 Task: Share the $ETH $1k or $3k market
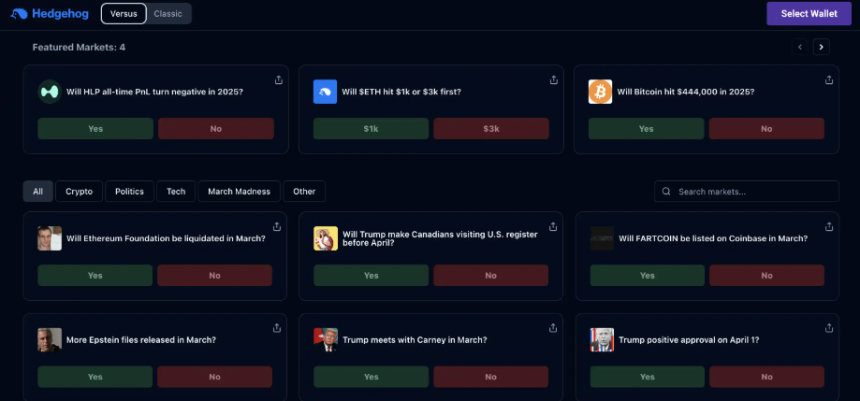(x=553, y=80)
